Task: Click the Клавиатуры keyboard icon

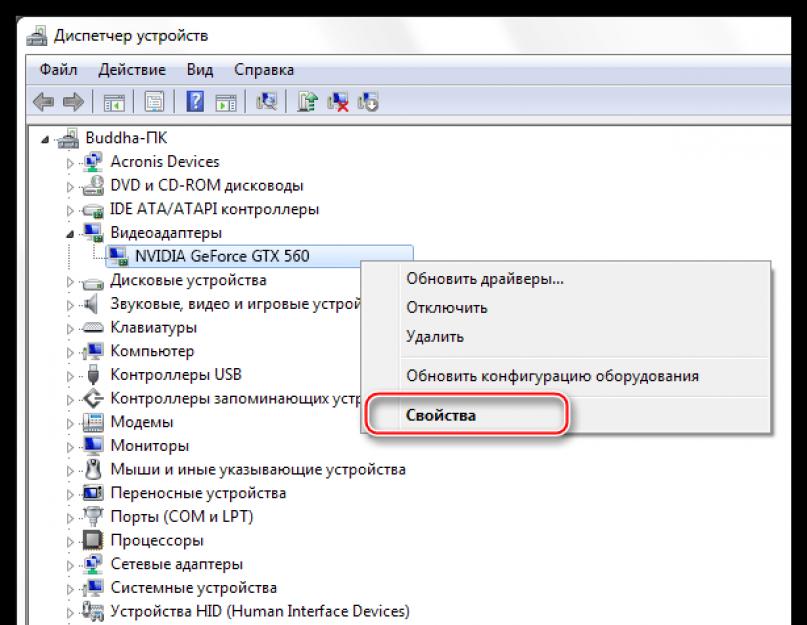Action: [x=93, y=327]
